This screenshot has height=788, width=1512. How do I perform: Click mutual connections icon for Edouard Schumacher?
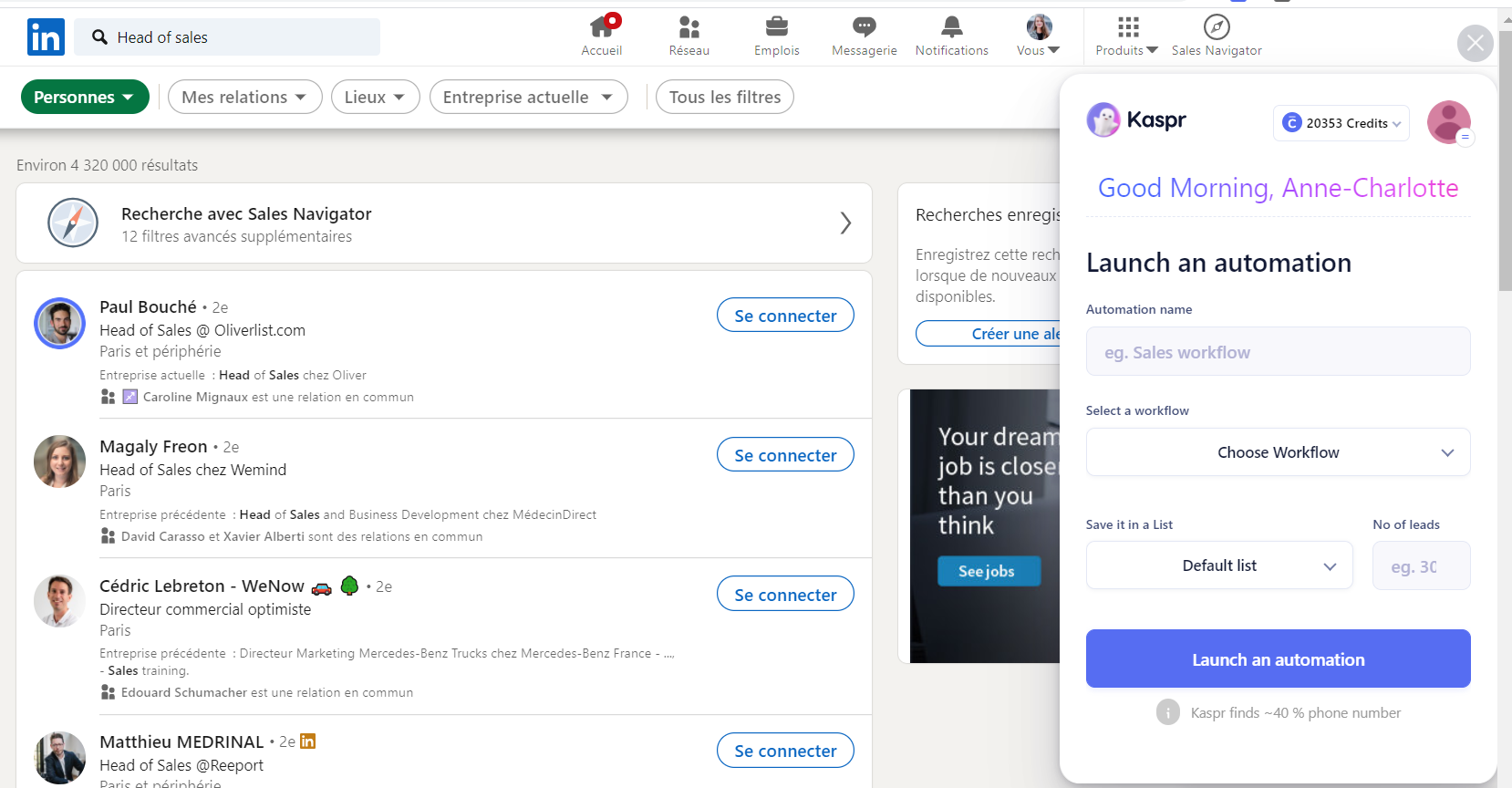pyautogui.click(x=108, y=692)
